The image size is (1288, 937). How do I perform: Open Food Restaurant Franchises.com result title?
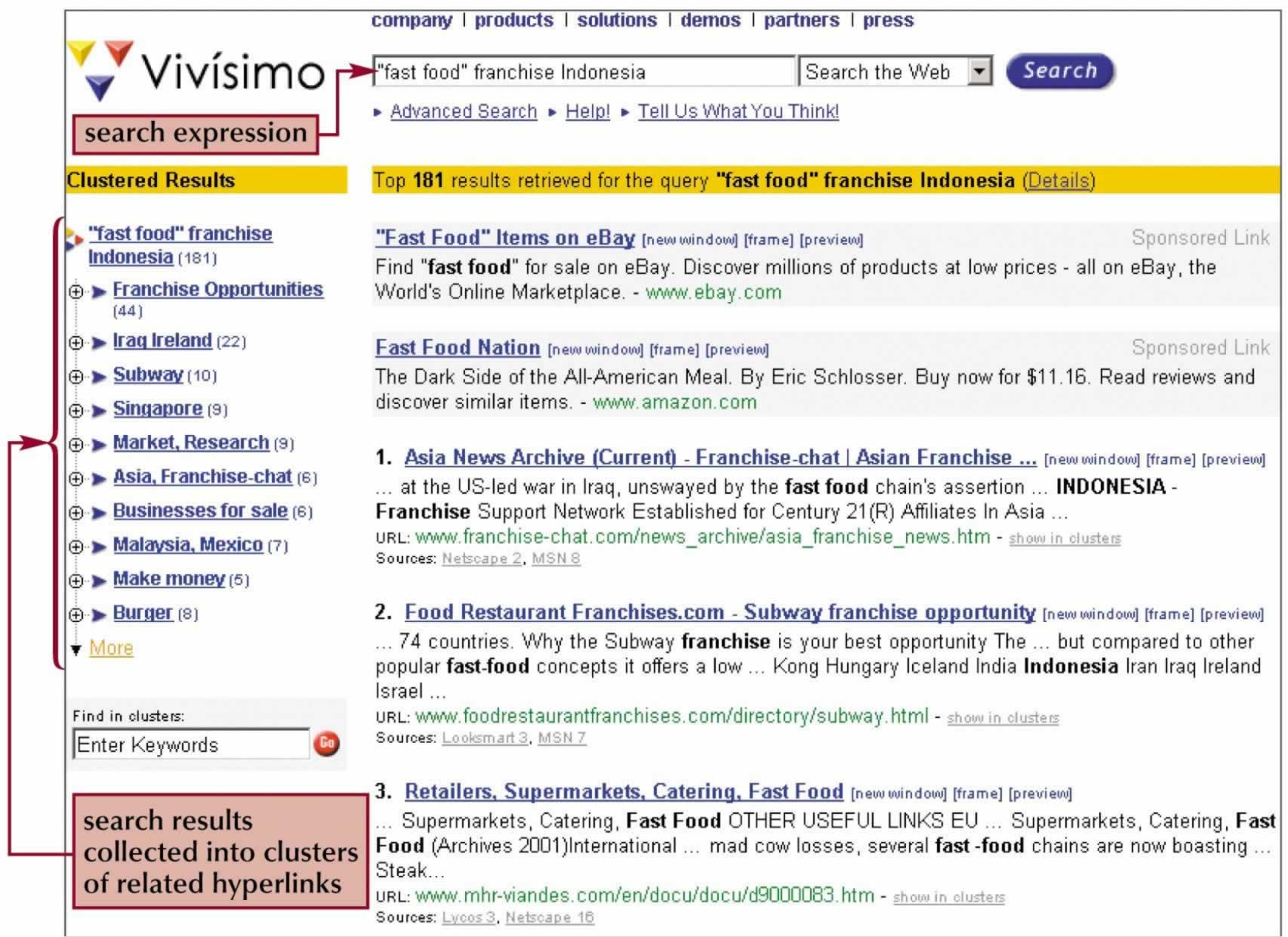719,612
